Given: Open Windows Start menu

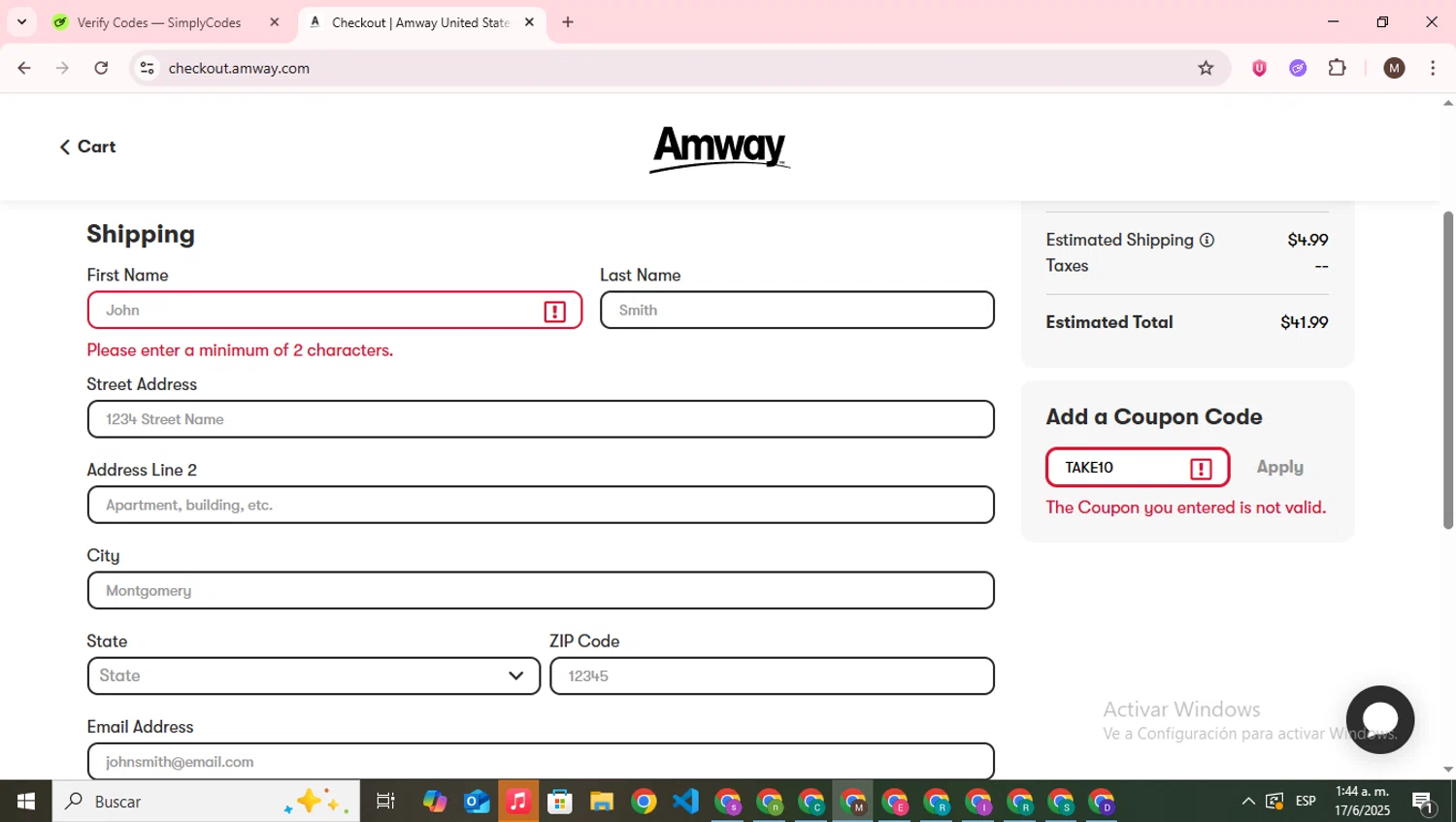Looking at the screenshot, I should 26,802.
